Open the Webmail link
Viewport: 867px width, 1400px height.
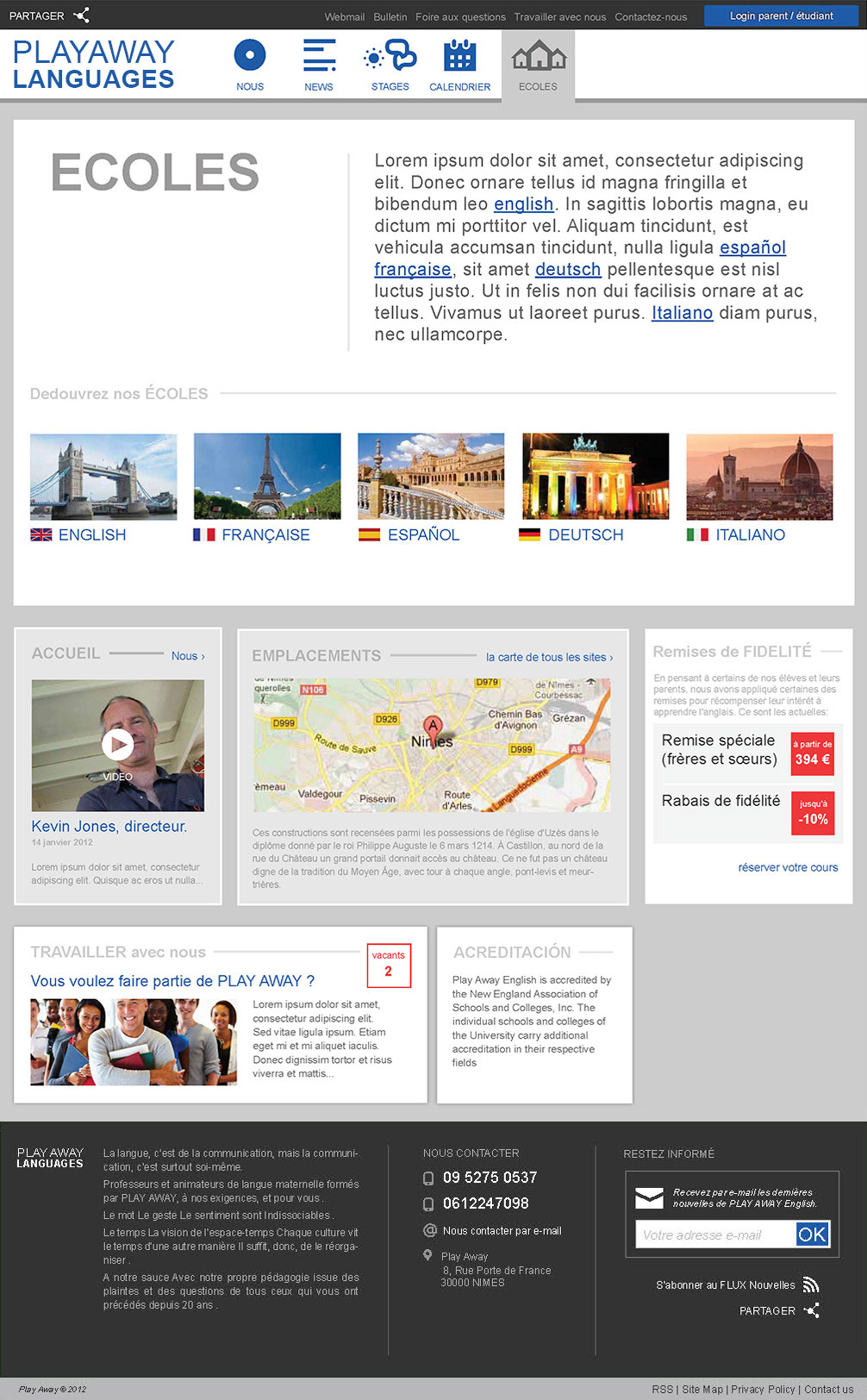(344, 16)
